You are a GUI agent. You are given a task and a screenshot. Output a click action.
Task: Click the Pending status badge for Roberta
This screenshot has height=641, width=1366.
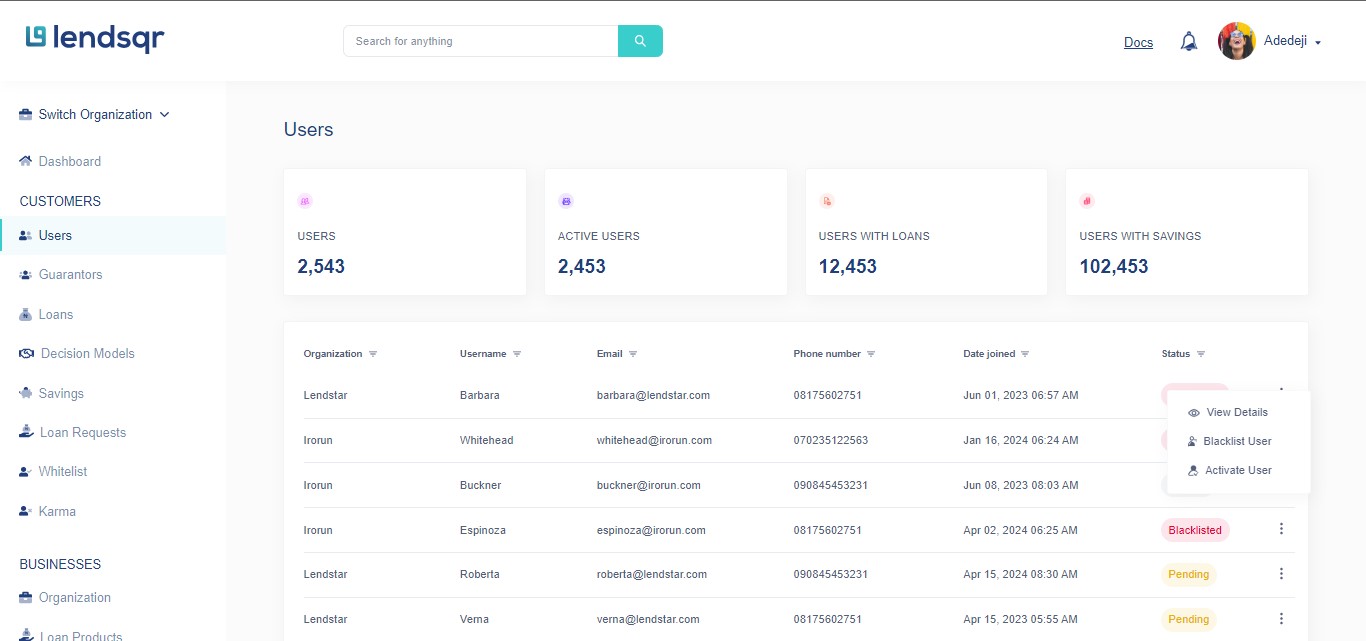(1189, 574)
